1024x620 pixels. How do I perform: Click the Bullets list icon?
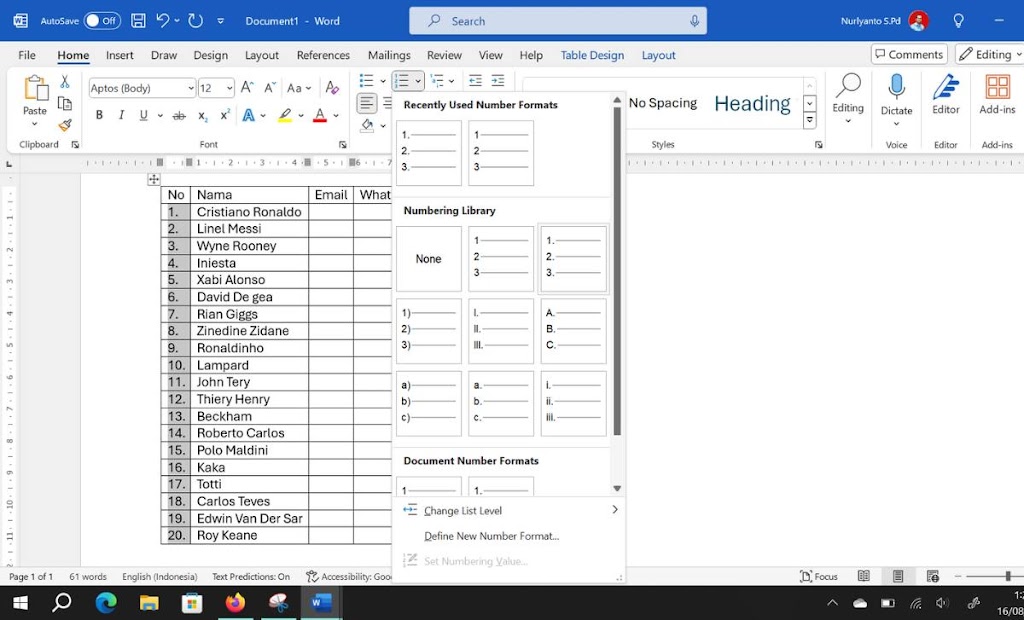coord(366,80)
